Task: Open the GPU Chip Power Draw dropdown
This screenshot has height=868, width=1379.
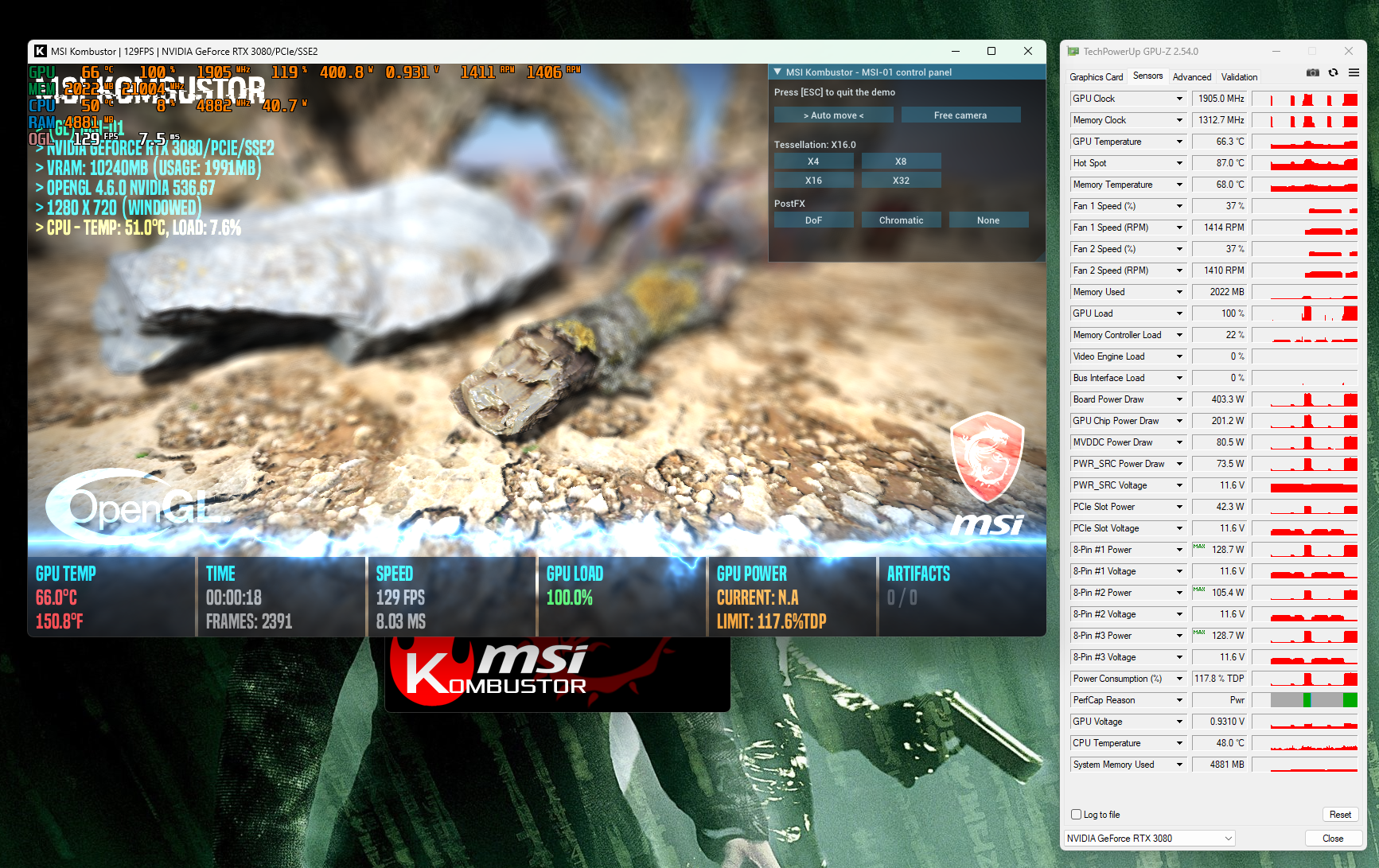Action: [x=1179, y=421]
